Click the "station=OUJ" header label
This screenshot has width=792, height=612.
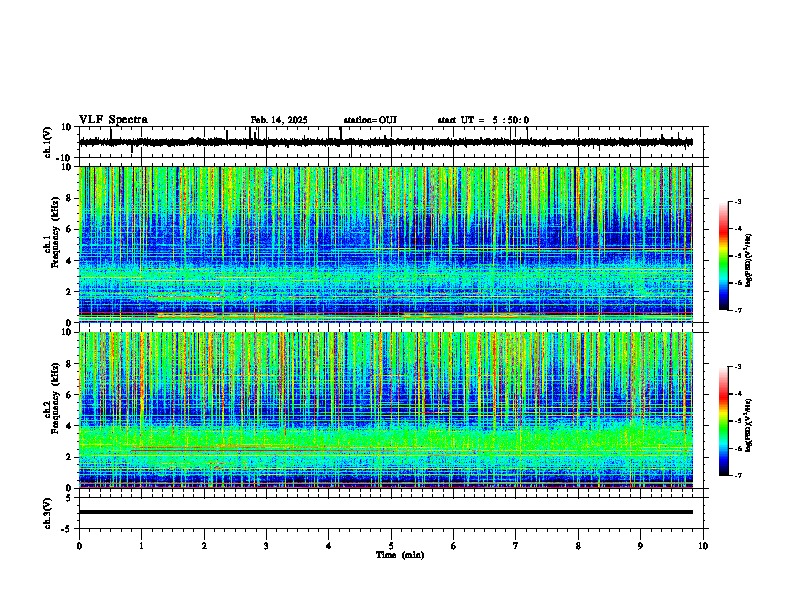(370, 120)
